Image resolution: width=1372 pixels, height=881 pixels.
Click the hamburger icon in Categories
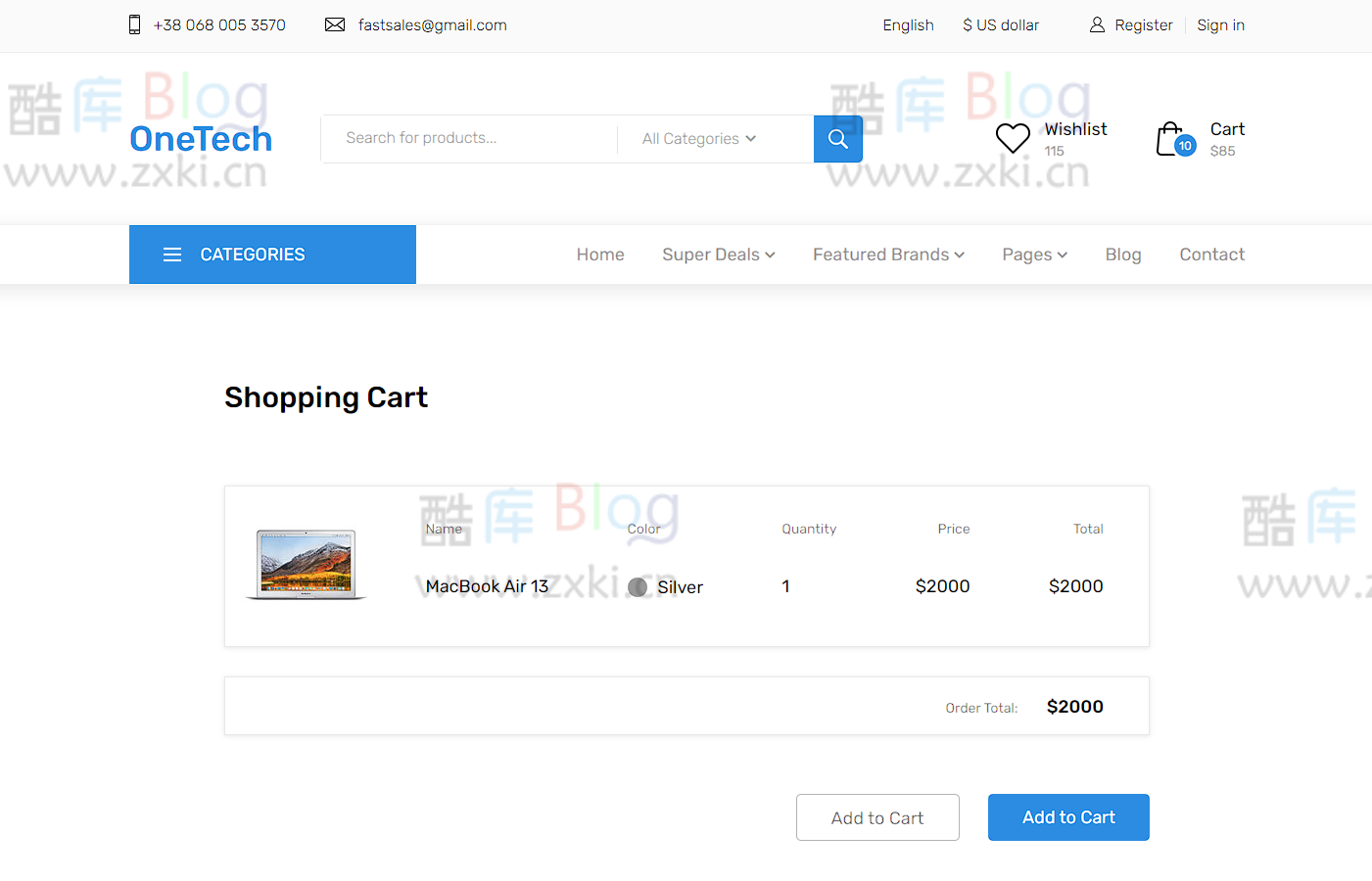click(x=172, y=255)
